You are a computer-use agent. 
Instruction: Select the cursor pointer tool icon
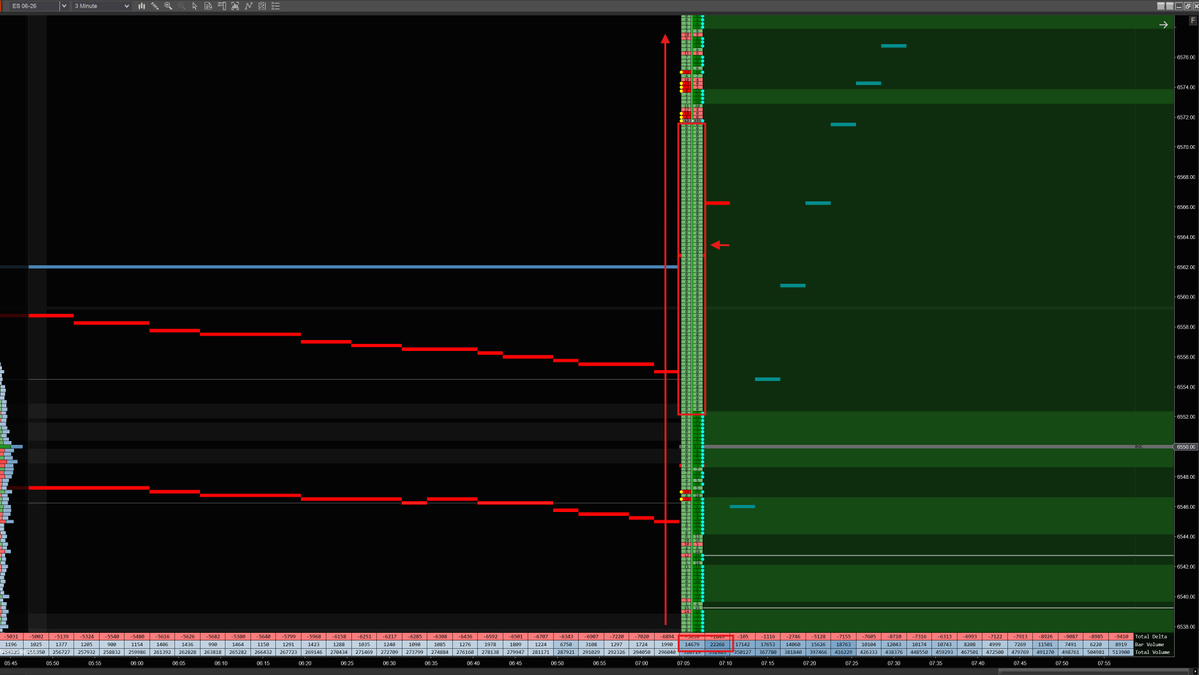[x=194, y=6]
